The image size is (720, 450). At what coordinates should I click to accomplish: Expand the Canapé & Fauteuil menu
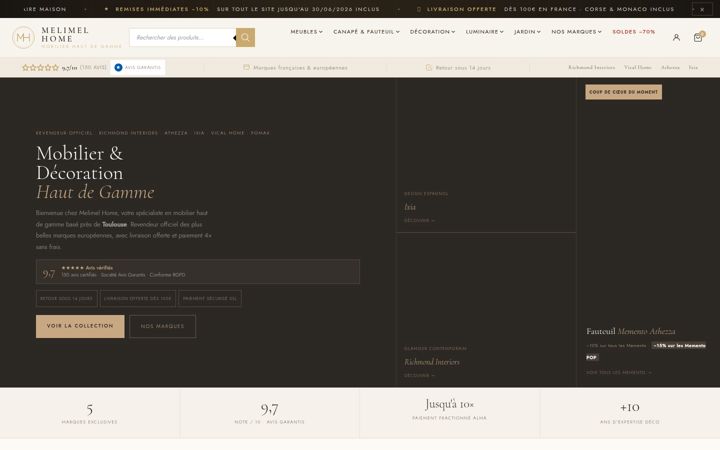tap(366, 32)
